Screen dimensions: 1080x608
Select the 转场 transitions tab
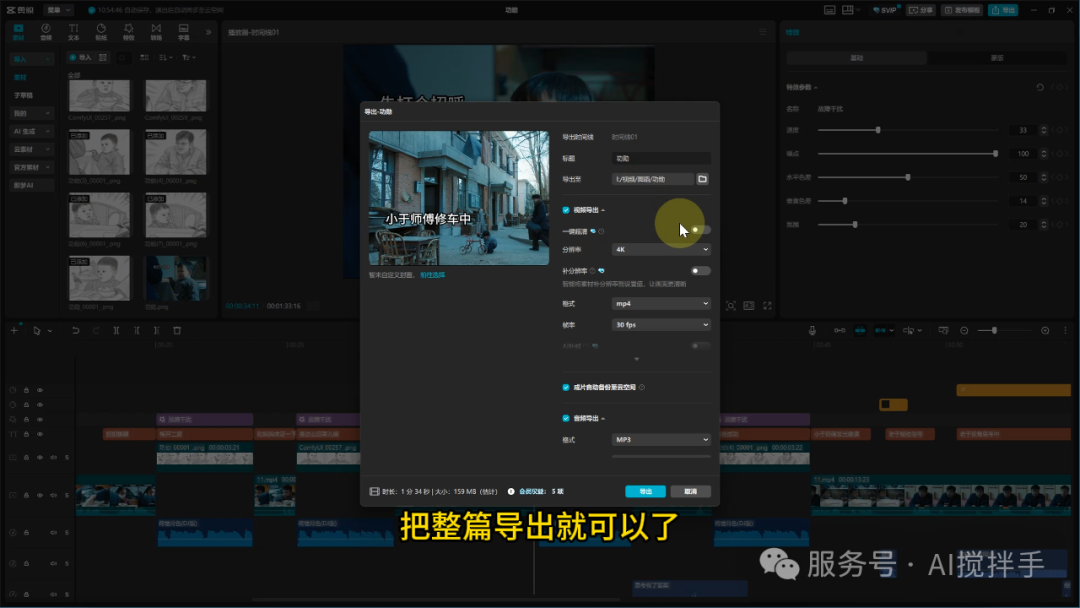pyautogui.click(x=156, y=32)
